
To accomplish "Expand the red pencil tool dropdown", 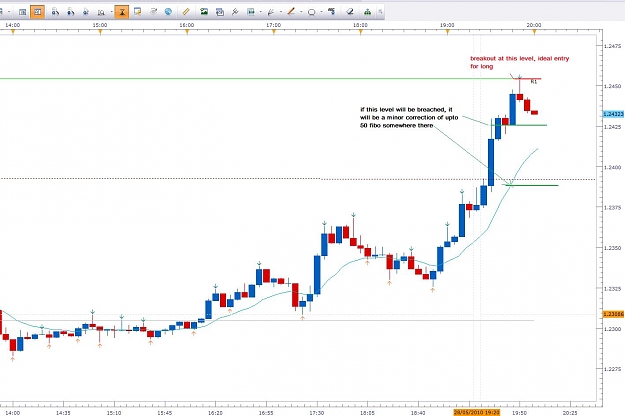I will pyautogui.click(x=301, y=12).
